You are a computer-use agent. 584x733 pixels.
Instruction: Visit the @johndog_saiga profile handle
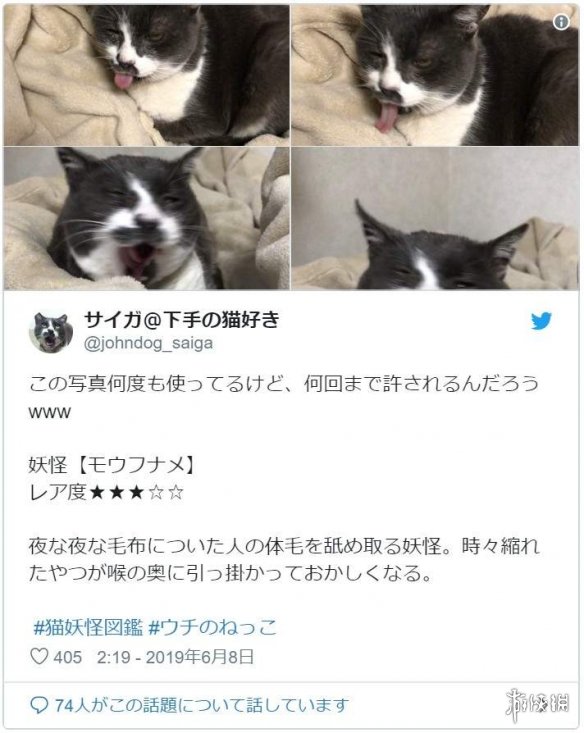(x=148, y=343)
